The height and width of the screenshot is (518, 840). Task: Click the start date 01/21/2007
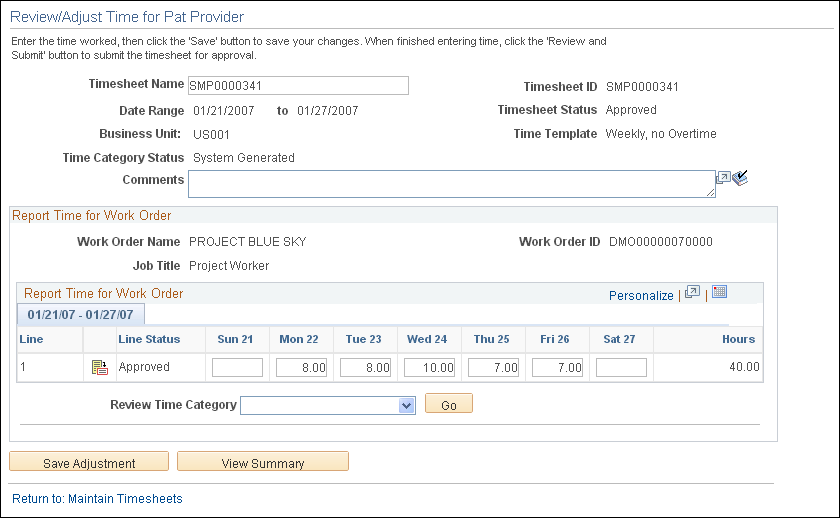223,111
